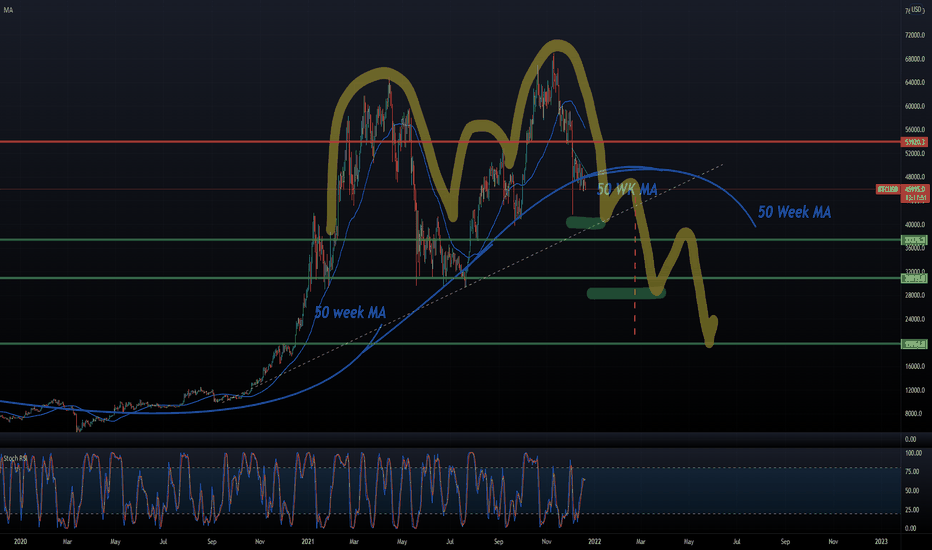Select the '50 Week MA' annotation at right
The height and width of the screenshot is (550, 932).
(794, 212)
